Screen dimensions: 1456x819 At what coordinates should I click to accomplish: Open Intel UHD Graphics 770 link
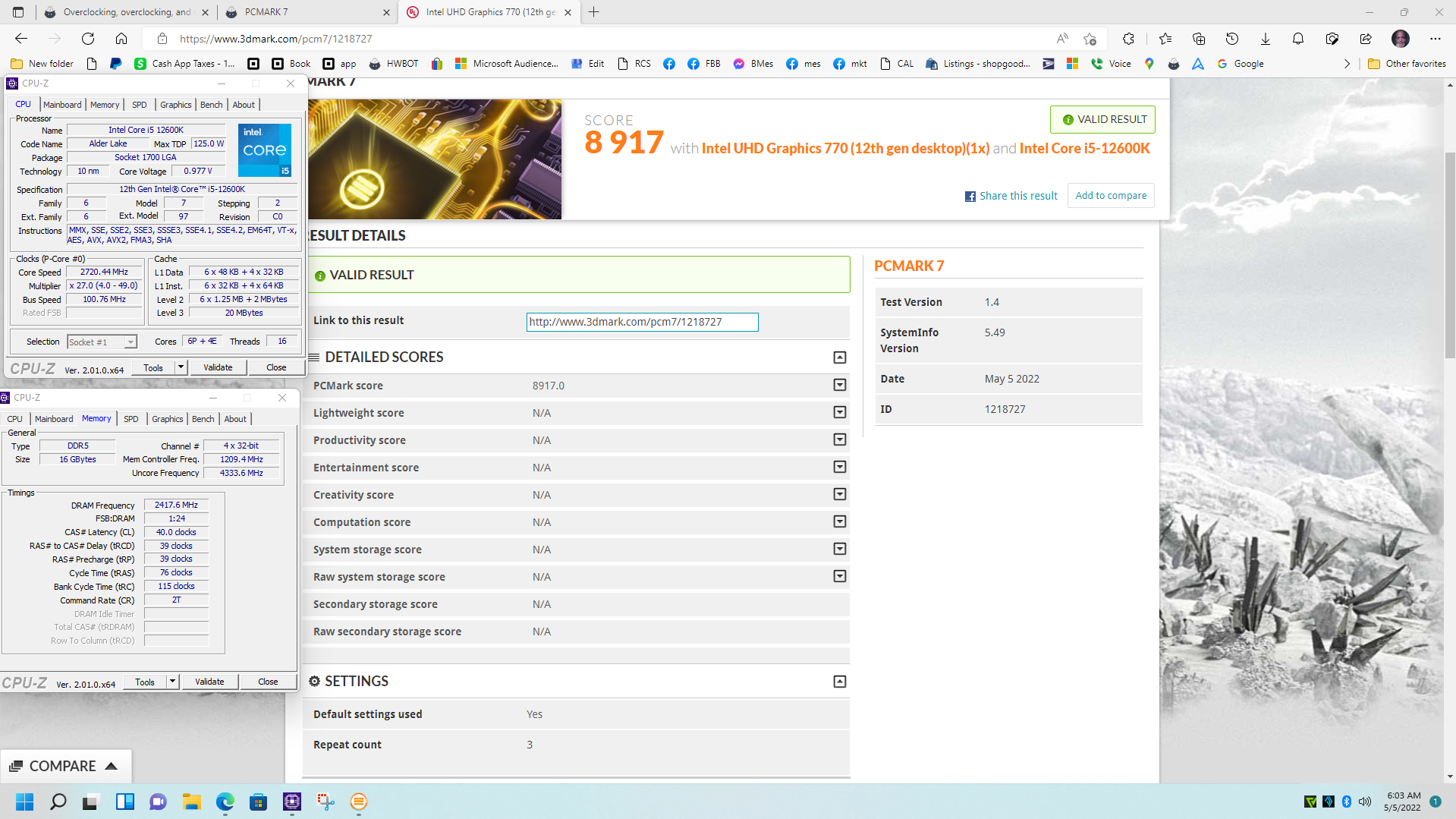(845, 148)
